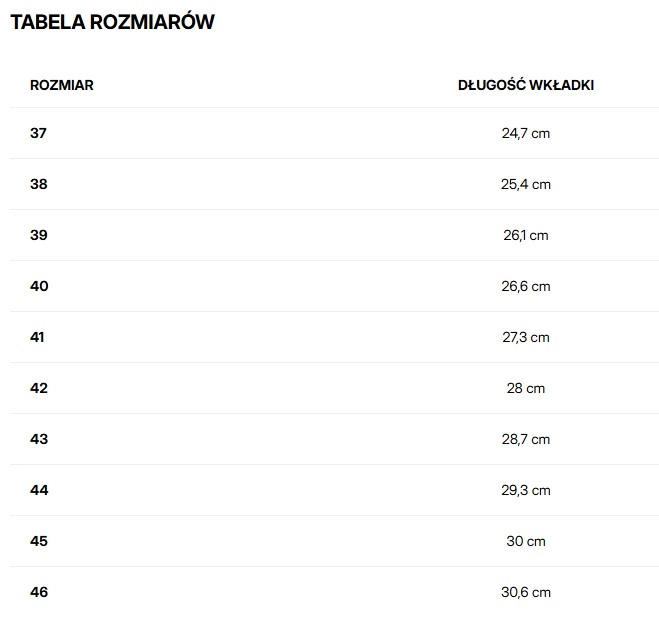This screenshot has height=618, width=659.
Task: Select the 27,3 cm insole length
Action: click(x=526, y=337)
